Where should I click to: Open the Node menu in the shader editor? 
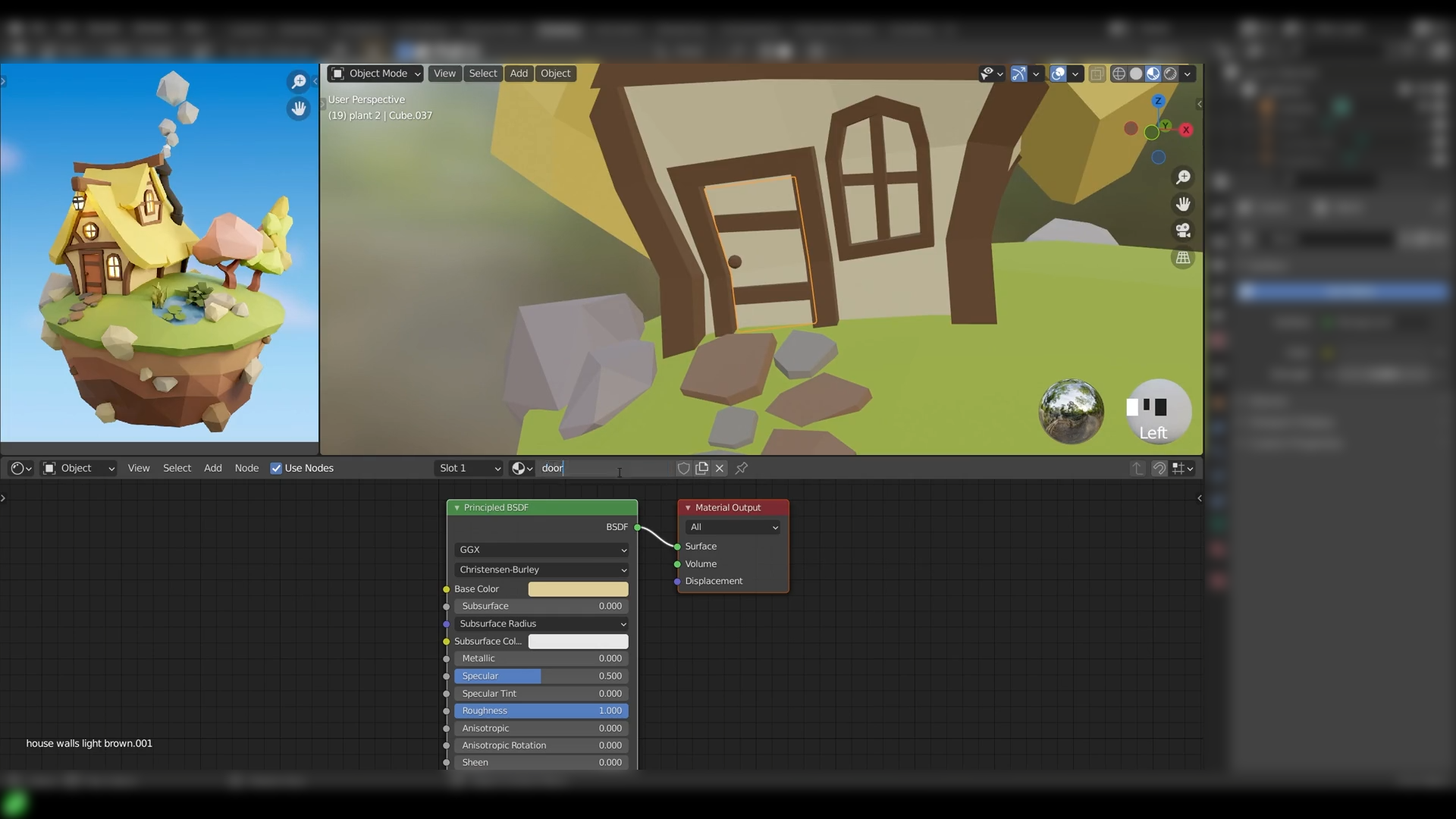[x=246, y=468]
